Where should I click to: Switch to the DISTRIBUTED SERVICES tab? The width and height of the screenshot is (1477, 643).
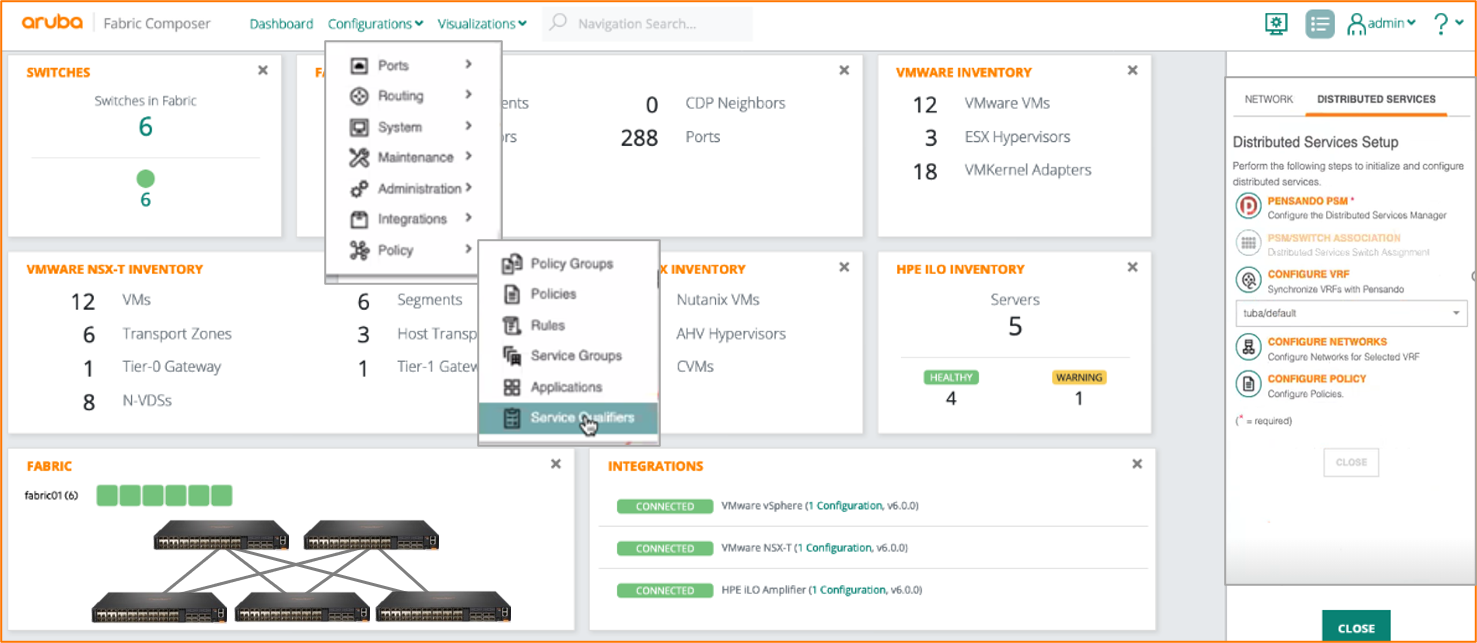click(x=1376, y=100)
